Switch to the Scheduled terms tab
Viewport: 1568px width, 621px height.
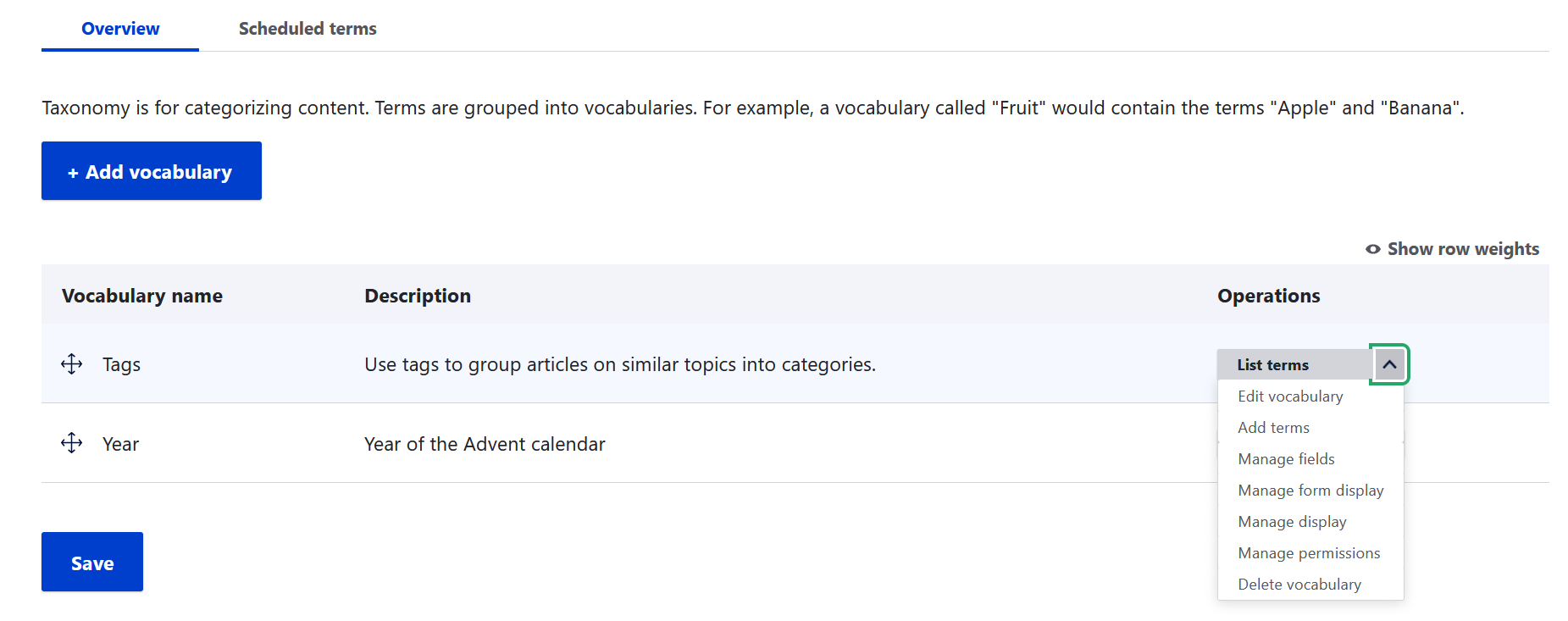(x=308, y=28)
